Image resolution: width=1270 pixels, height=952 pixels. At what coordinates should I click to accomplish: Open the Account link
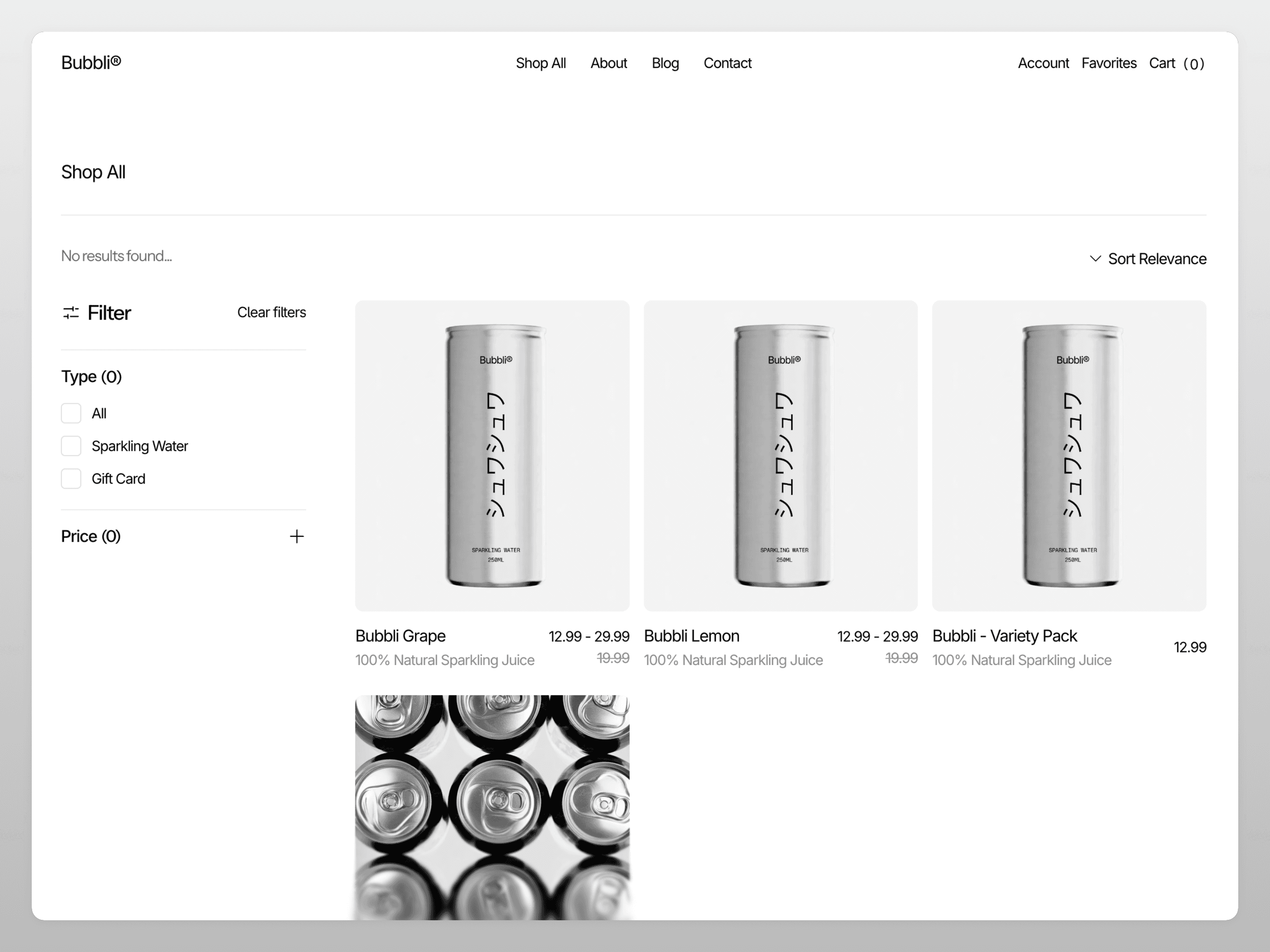point(1043,63)
